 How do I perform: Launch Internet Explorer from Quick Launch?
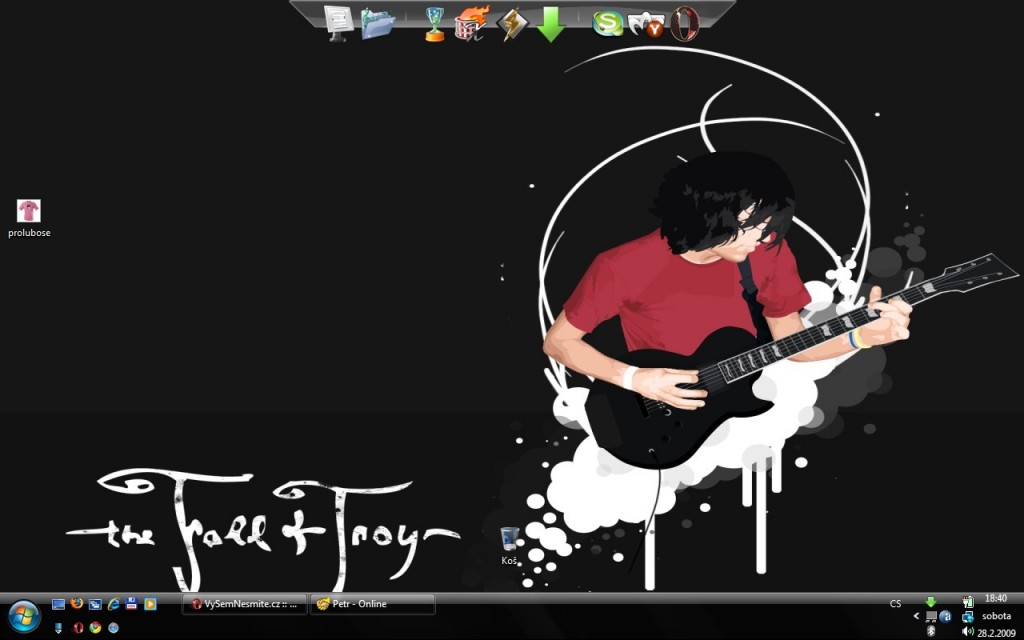pos(113,604)
